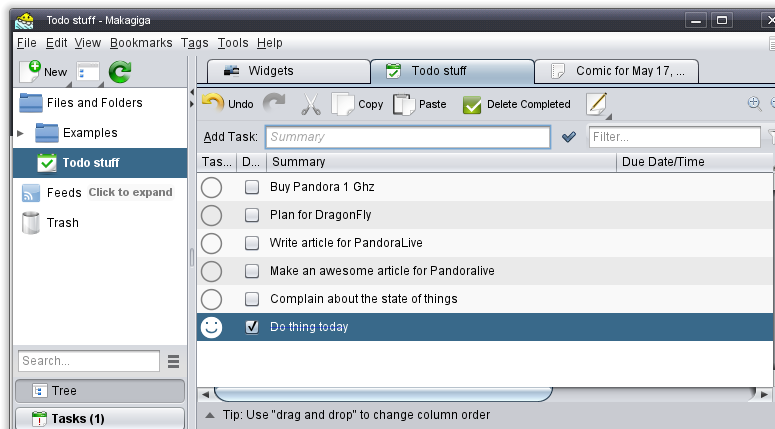Click the Copy toolbar icon

click(343, 104)
